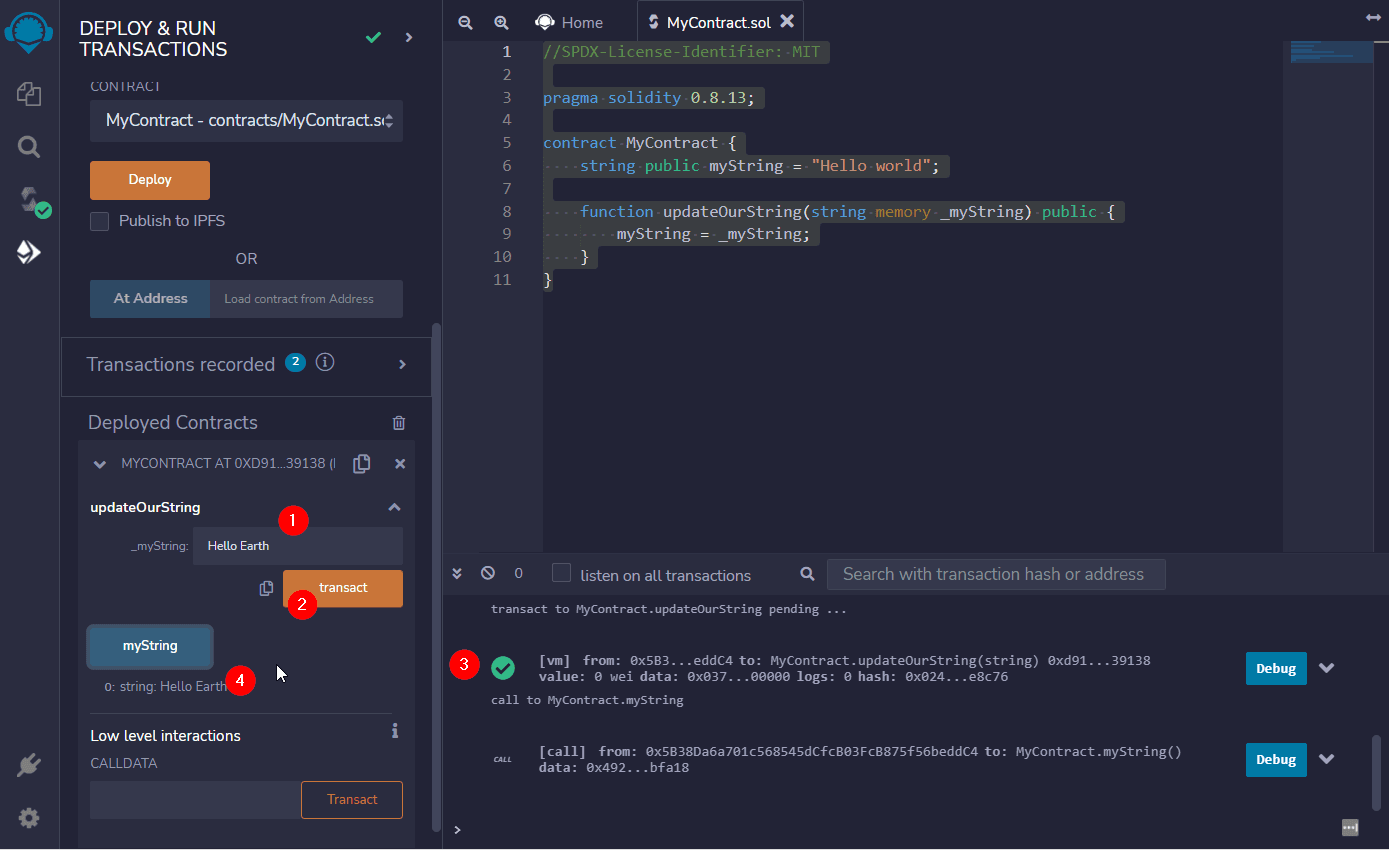1389x850 pixels.
Task: Toggle the editor side-panel arrows icon
Action: click(1373, 17)
